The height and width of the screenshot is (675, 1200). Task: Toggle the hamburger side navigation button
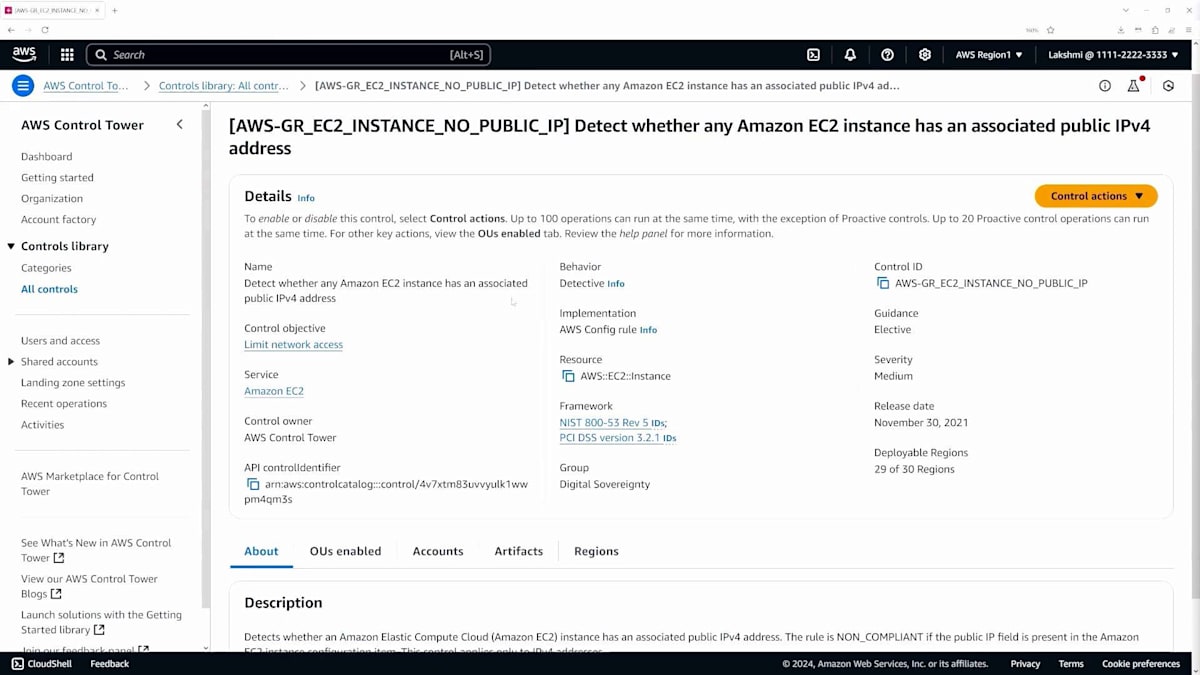pos(23,86)
